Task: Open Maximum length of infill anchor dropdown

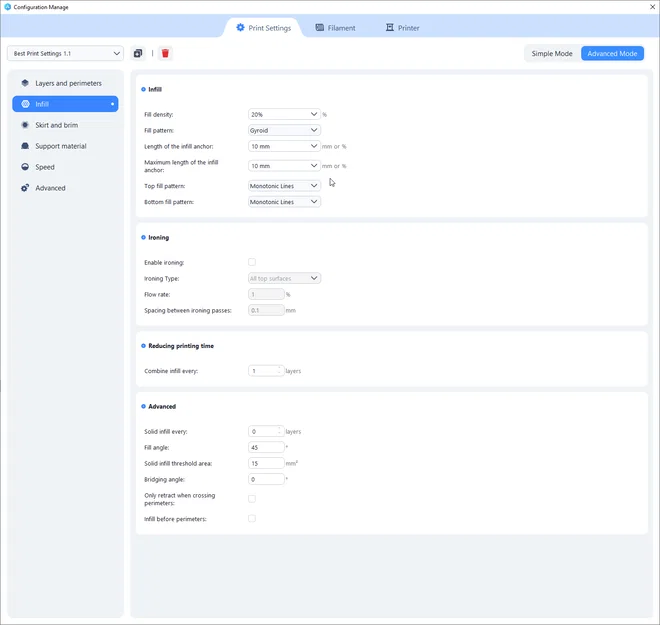Action: [x=284, y=166]
